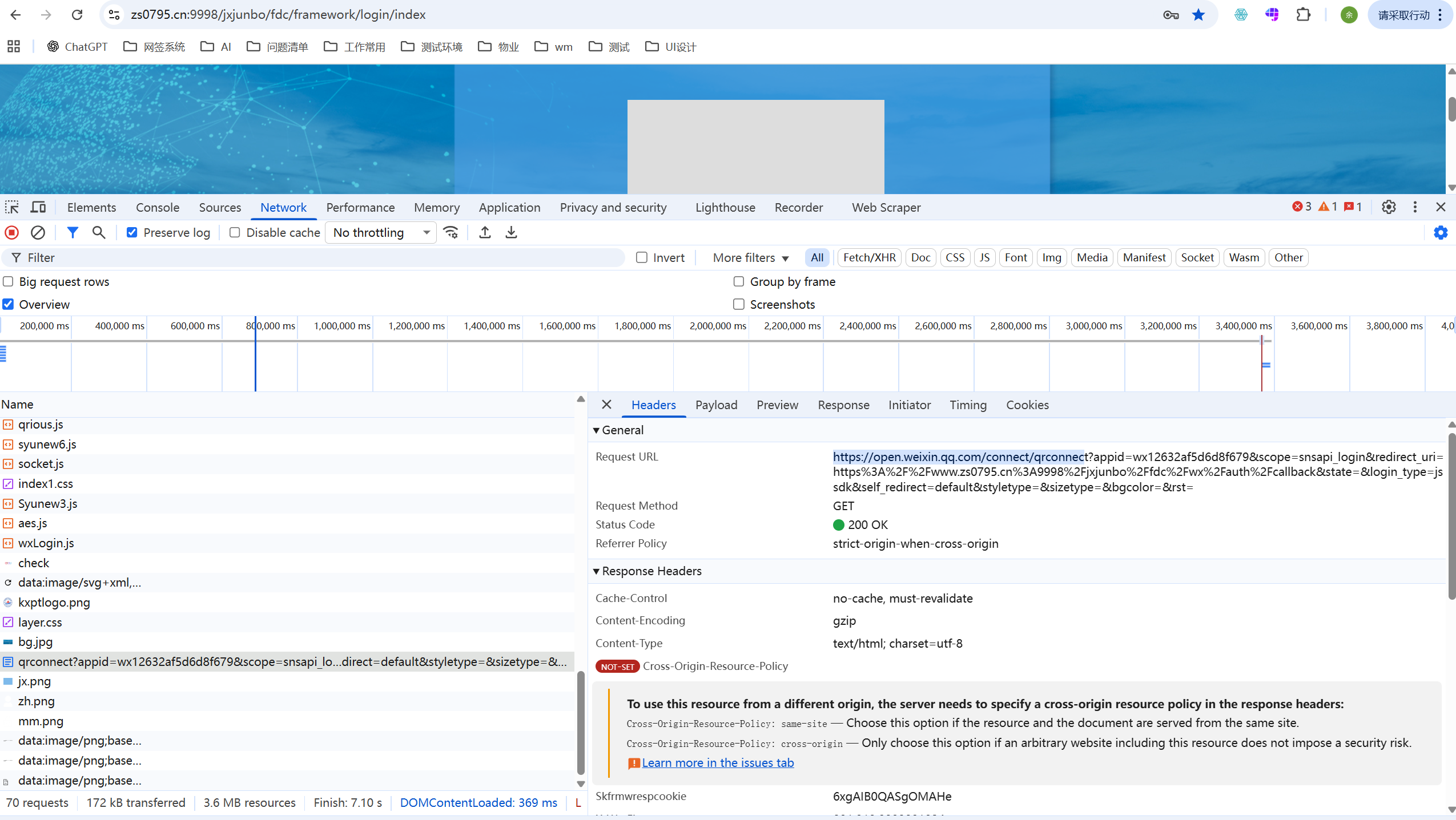Open the Payload tab
Screen dimensions: 1456x820
point(716,405)
